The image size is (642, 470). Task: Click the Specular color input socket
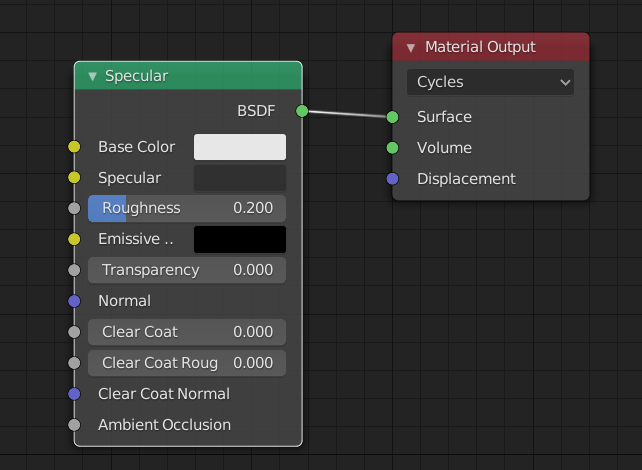pos(74,177)
